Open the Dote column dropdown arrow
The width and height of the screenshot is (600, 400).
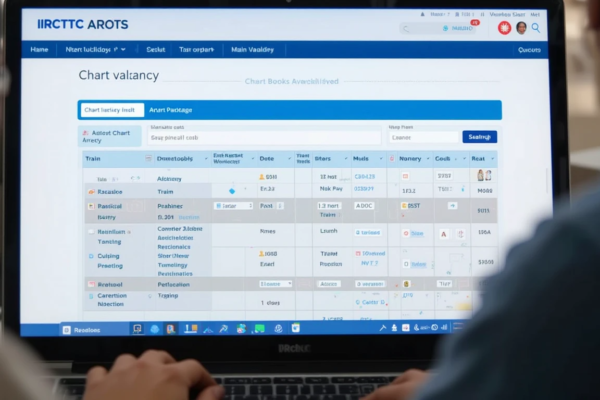289,158
